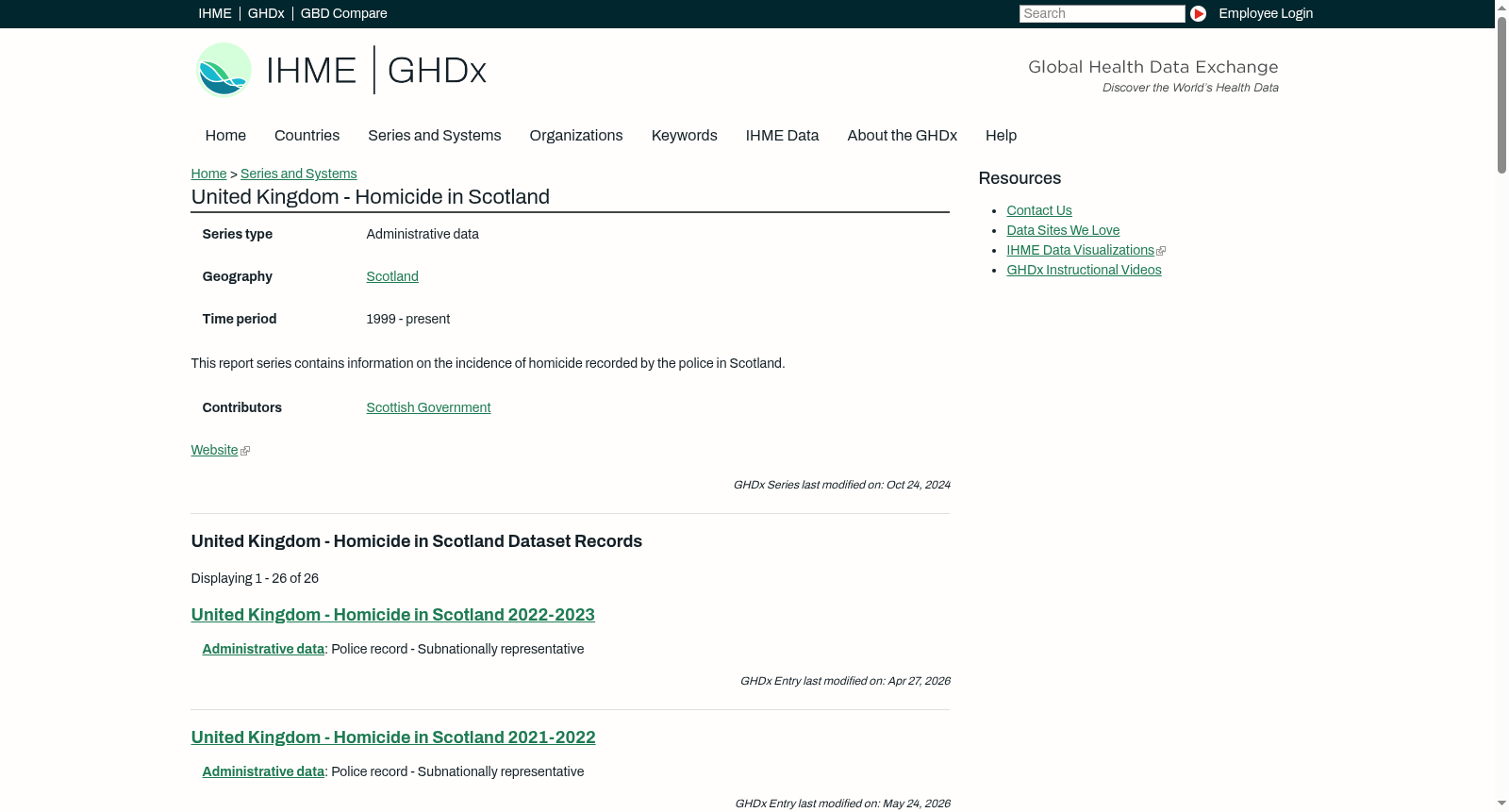Open the Scotland geography link
Screen dimensions: 1509x812
coord(392,276)
